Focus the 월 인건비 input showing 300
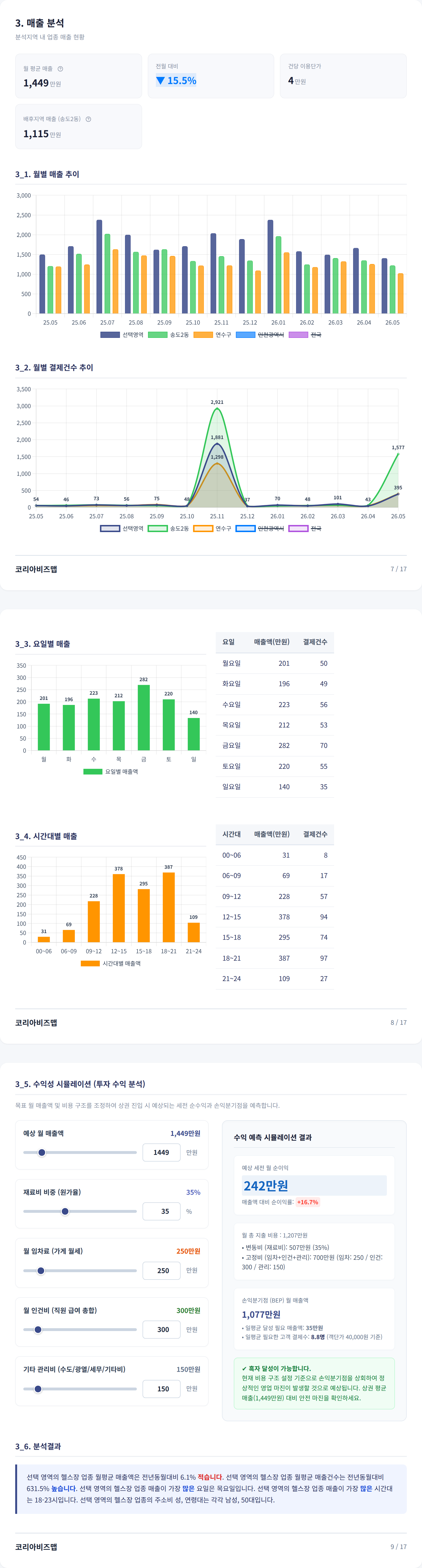The height and width of the screenshot is (1568, 422). (161, 1329)
